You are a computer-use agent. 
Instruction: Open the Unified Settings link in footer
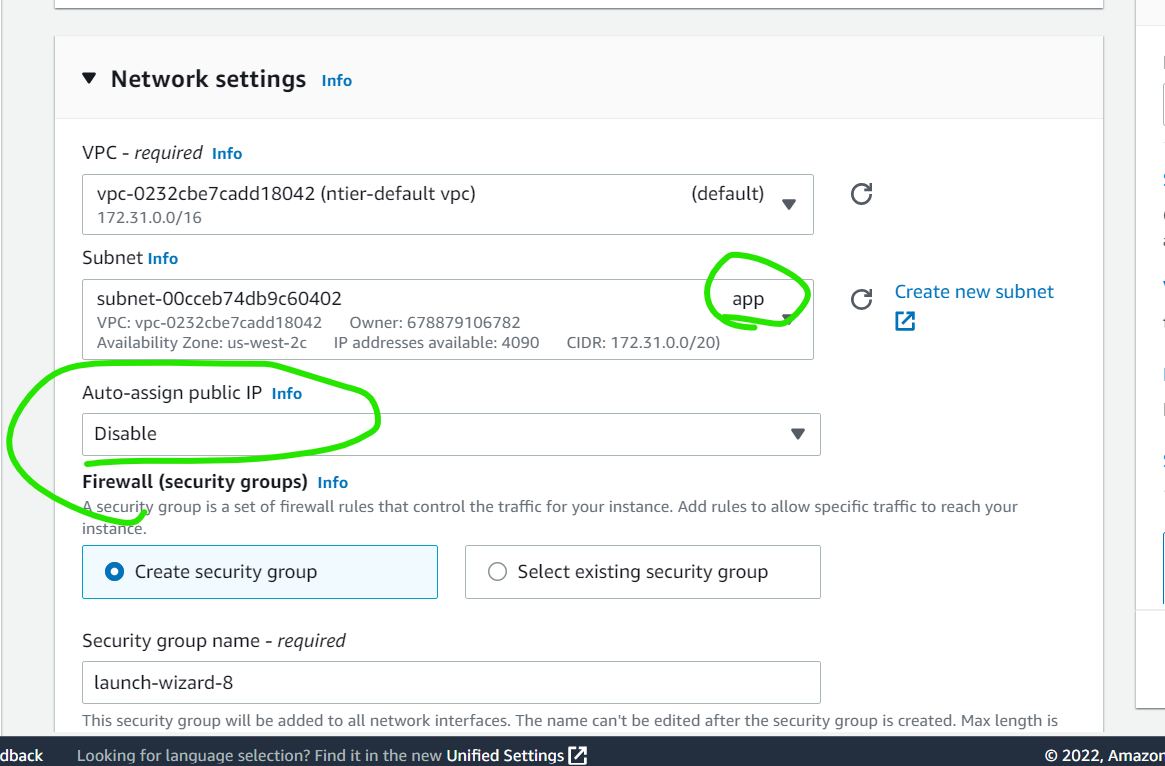[505, 755]
